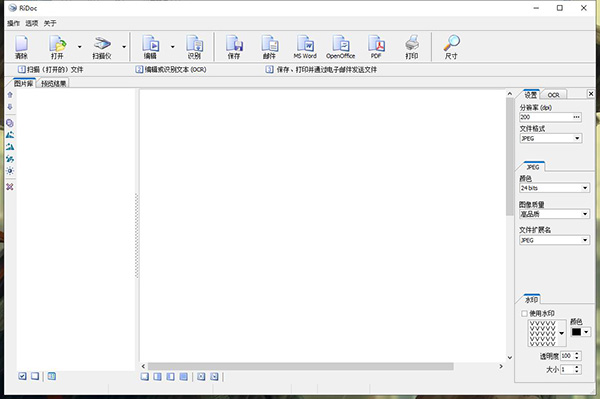Click the flip image icon in left sidebar
Screen dimensions: 600x399
[10, 159]
